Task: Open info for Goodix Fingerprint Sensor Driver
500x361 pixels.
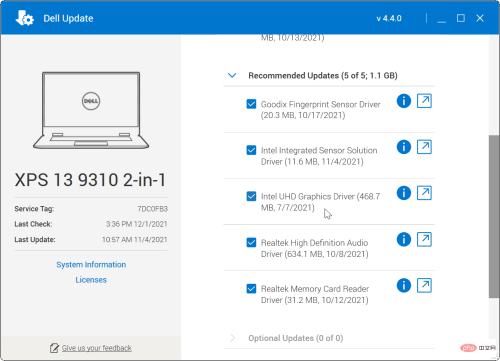Action: click(404, 101)
